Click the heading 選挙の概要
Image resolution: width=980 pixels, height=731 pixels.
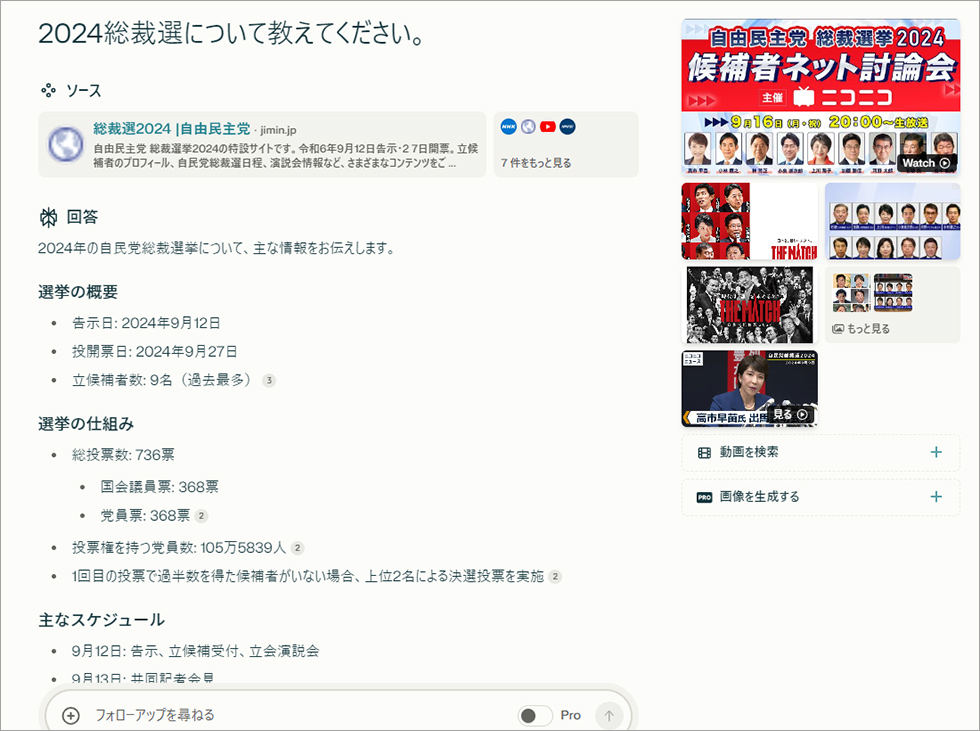click(78, 292)
